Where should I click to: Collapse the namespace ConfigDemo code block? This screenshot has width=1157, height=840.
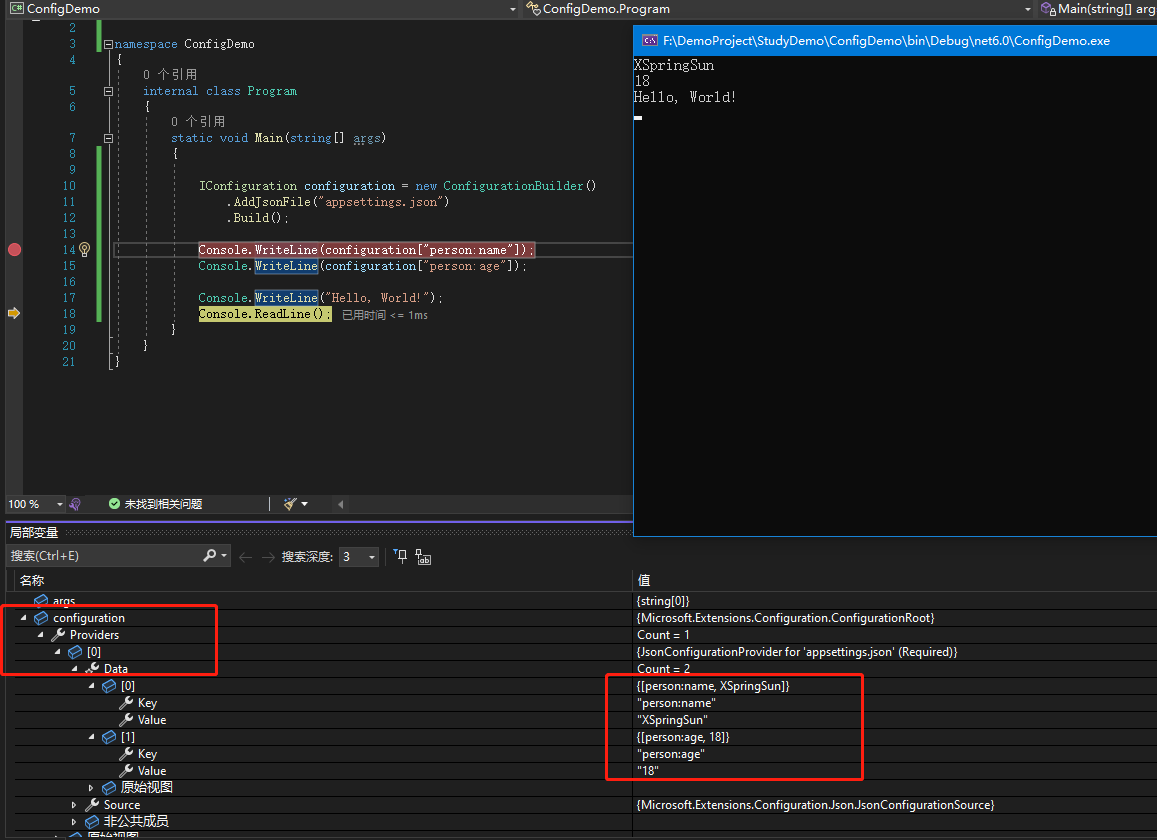tap(108, 44)
